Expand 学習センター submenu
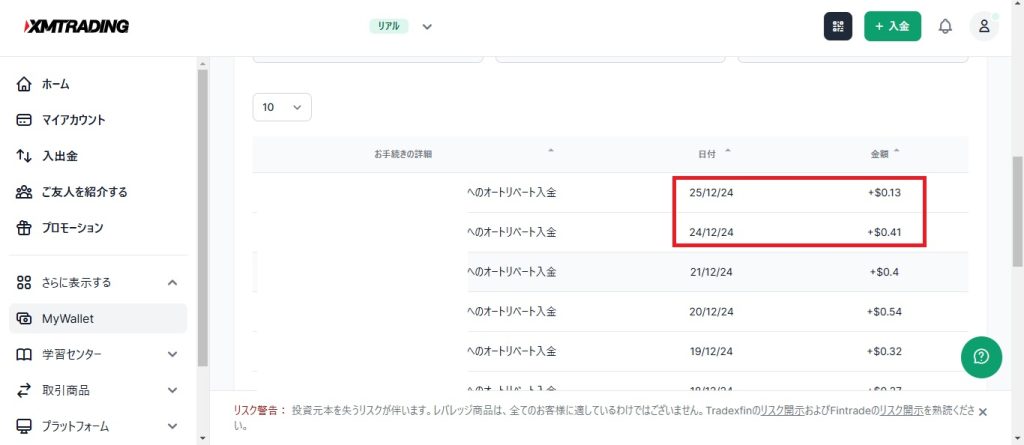Screen dimensions: 1024x445 [x=172, y=354]
